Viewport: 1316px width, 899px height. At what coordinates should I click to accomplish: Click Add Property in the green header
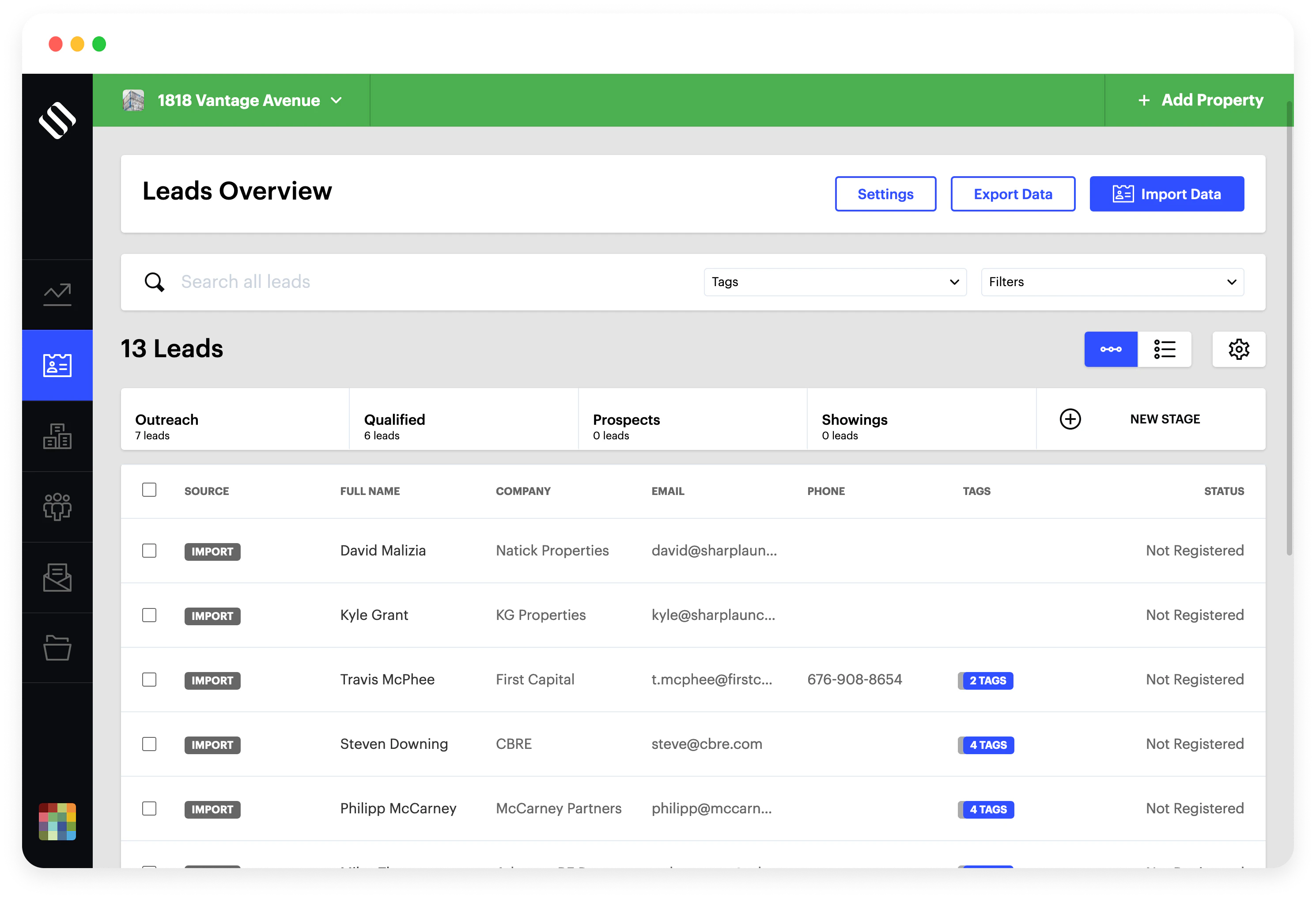point(1200,100)
